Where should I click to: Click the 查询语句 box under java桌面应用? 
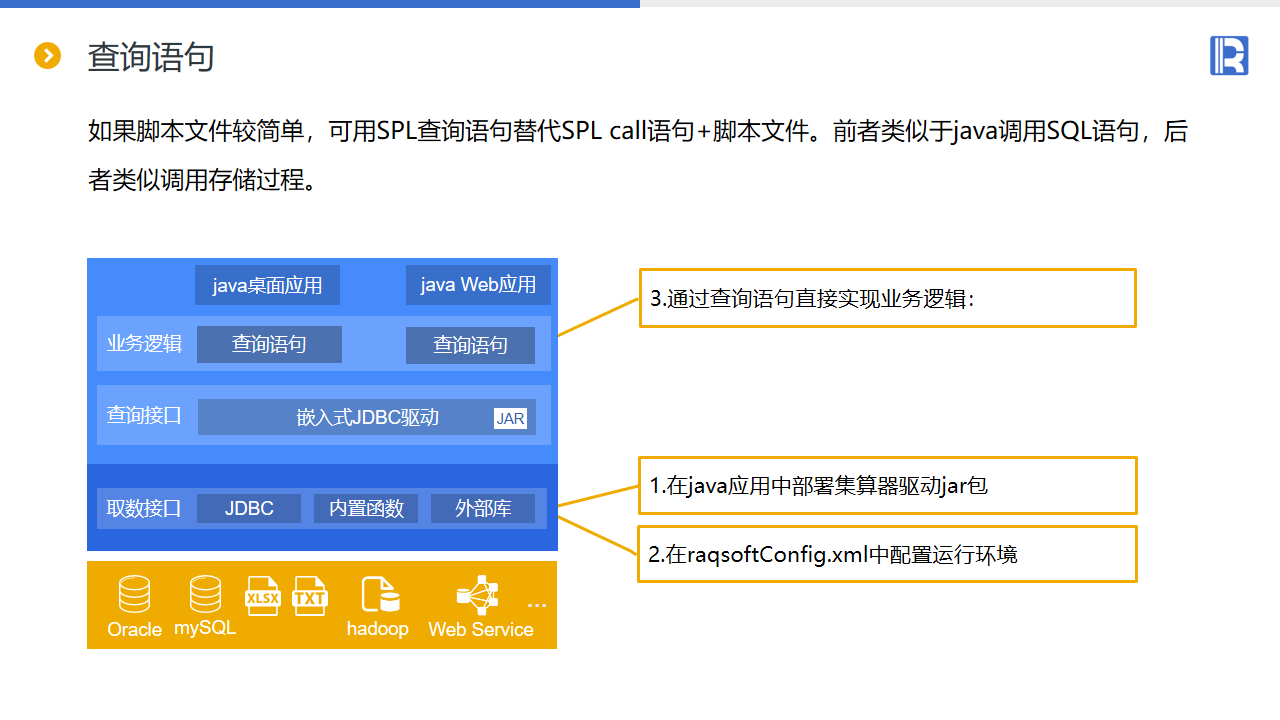(x=269, y=345)
